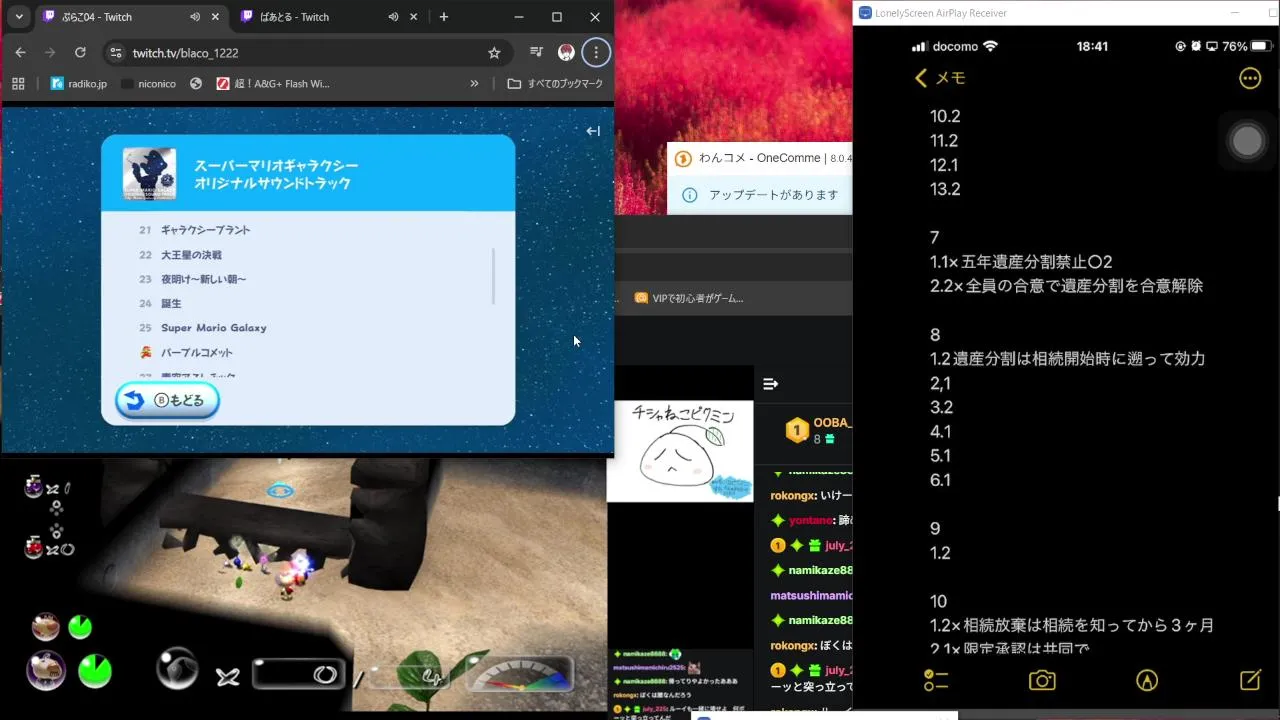
Task: Go back to メモ list
Action: click(940, 78)
